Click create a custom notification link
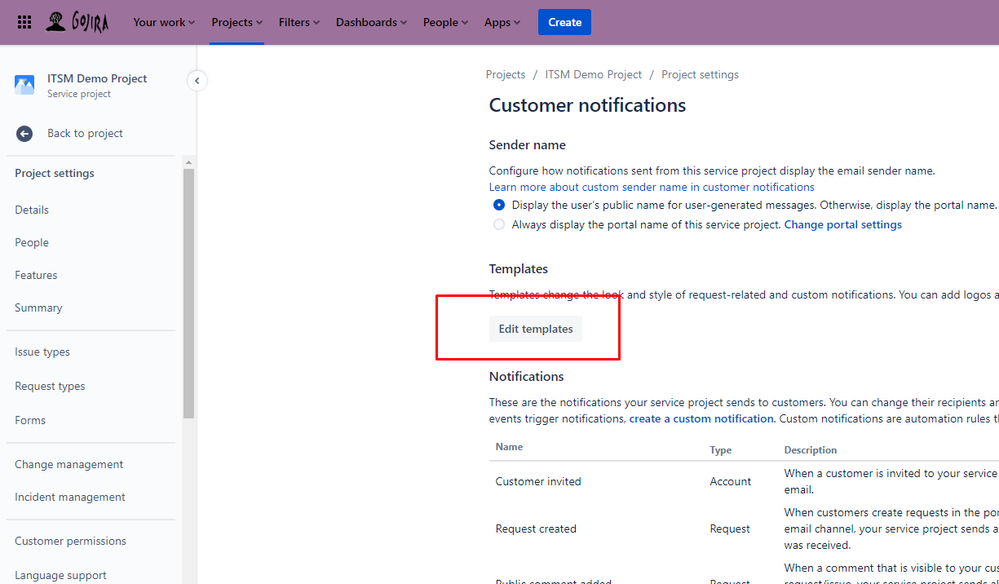999x584 pixels. point(701,419)
